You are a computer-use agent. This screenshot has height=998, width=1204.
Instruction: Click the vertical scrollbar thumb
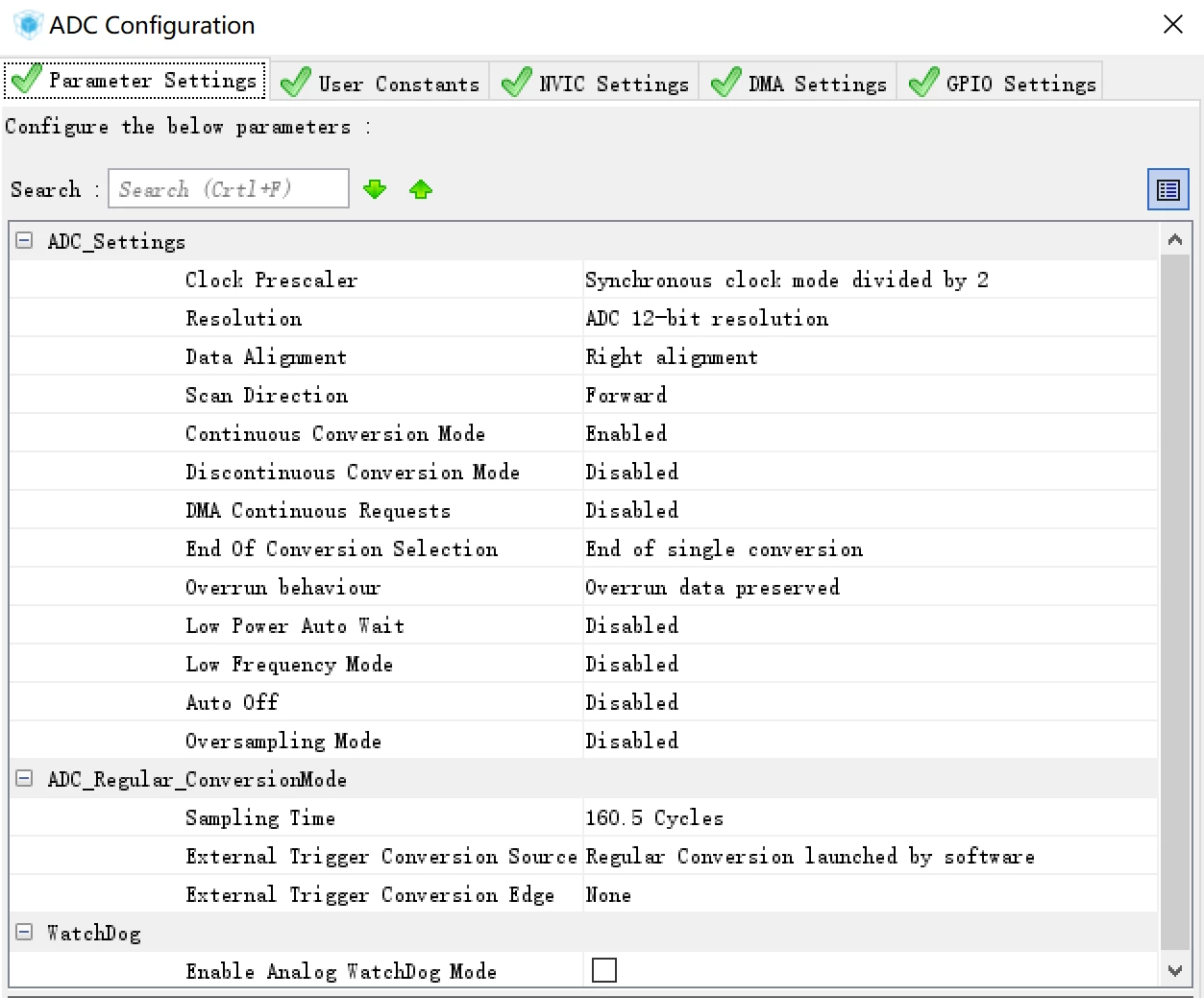click(1174, 602)
